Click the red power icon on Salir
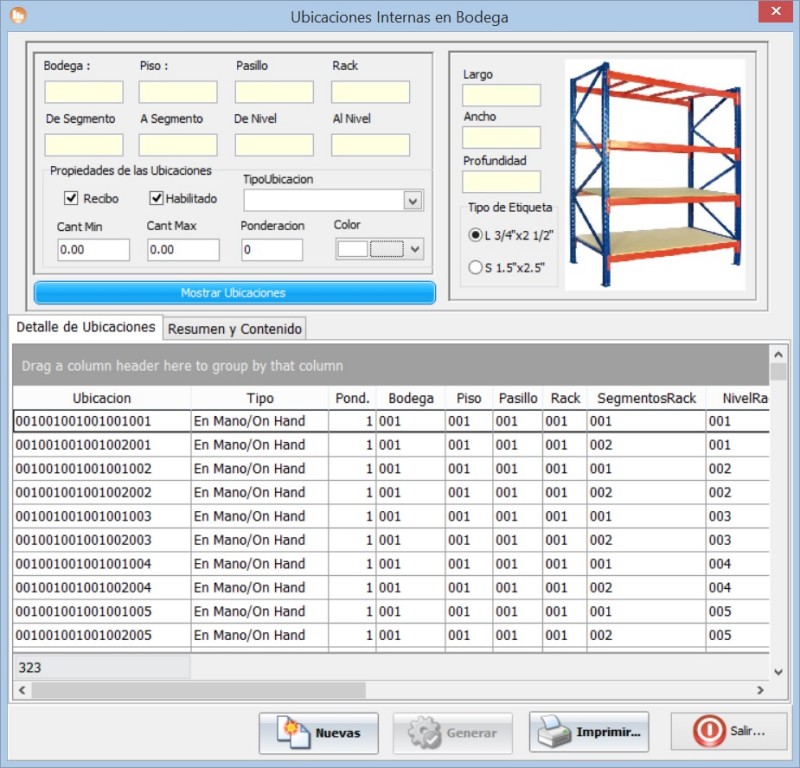 (x=709, y=732)
